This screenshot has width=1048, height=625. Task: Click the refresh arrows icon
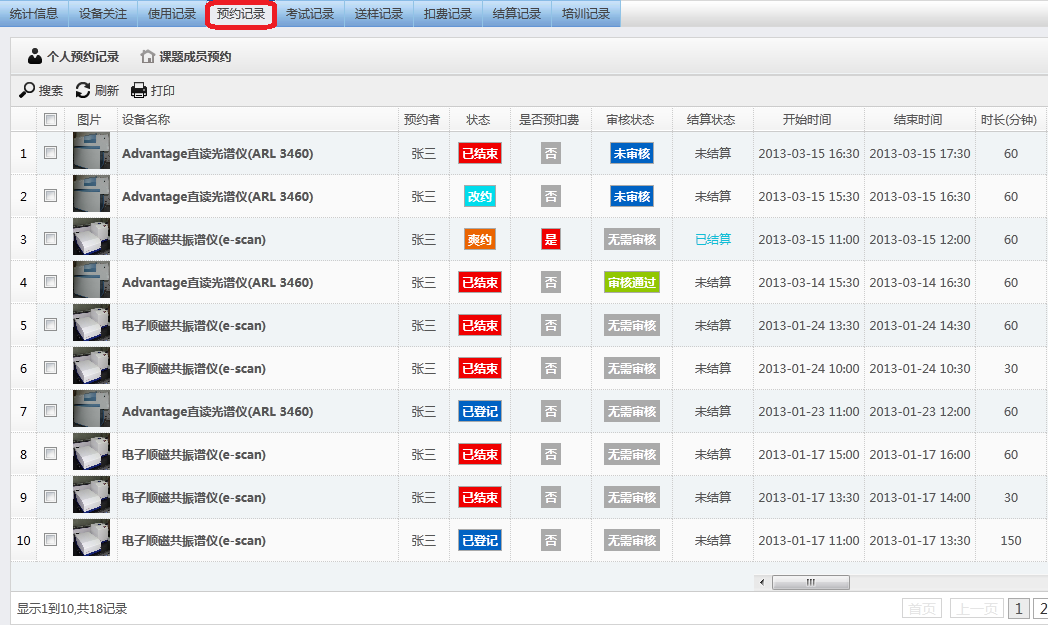pyautogui.click(x=83, y=91)
